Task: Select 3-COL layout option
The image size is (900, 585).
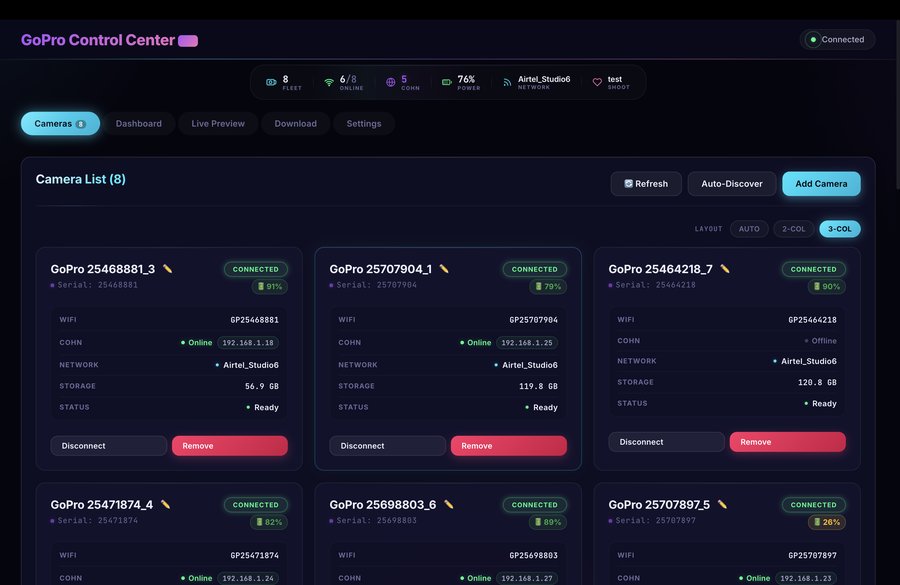Action: click(840, 228)
